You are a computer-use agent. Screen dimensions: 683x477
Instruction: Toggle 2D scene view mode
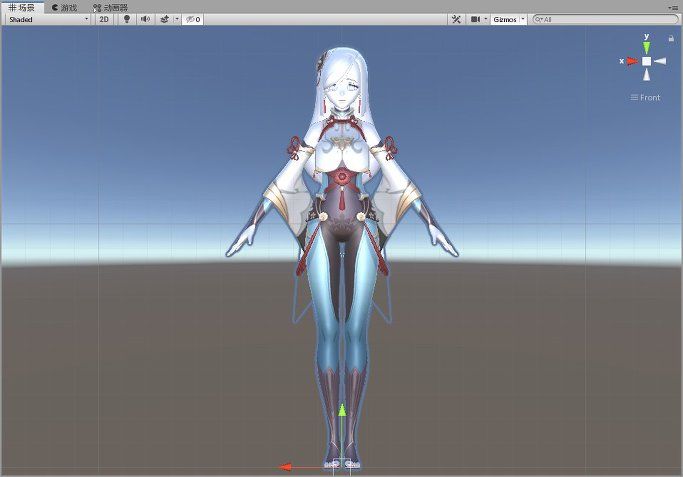[104, 19]
